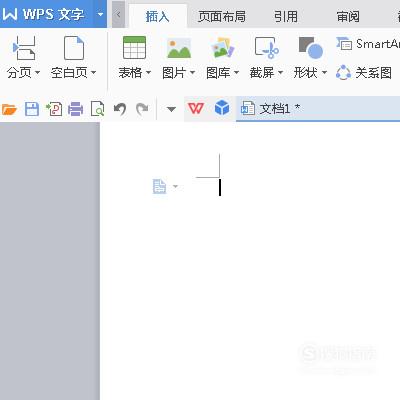Viewport: 400px width, 400px height.
Task: Expand the 空白页 dropdown arrow
Action: click(x=94, y=72)
